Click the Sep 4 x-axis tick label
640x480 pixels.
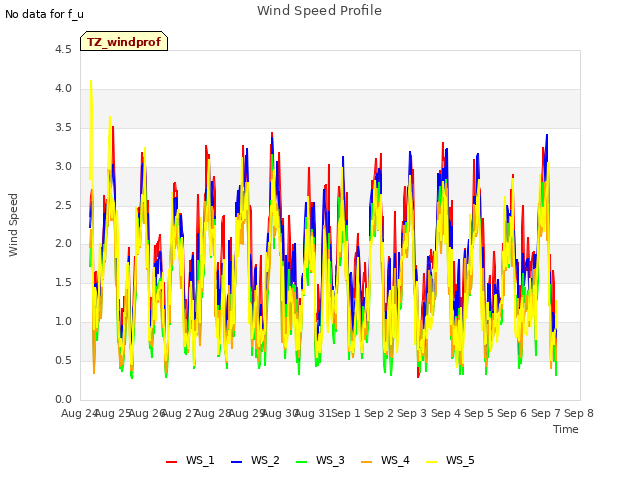(446, 413)
